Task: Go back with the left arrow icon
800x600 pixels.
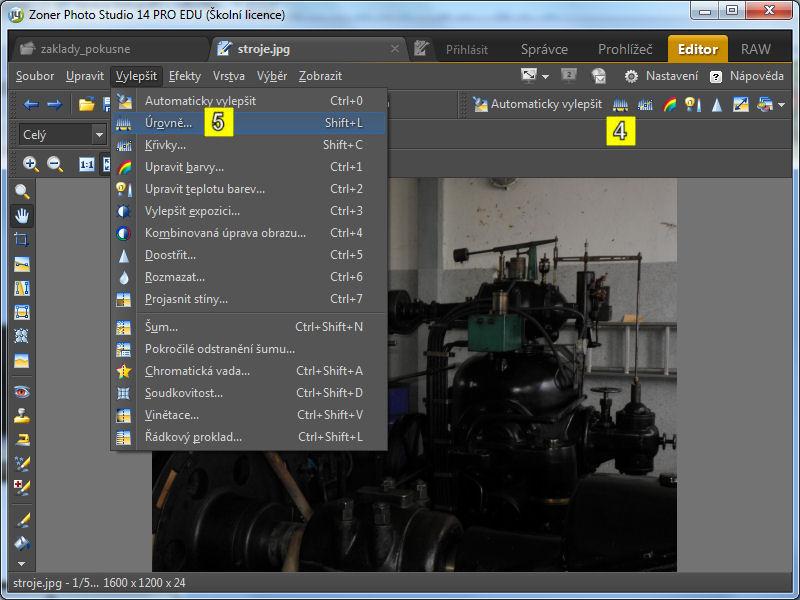Action: (x=31, y=105)
